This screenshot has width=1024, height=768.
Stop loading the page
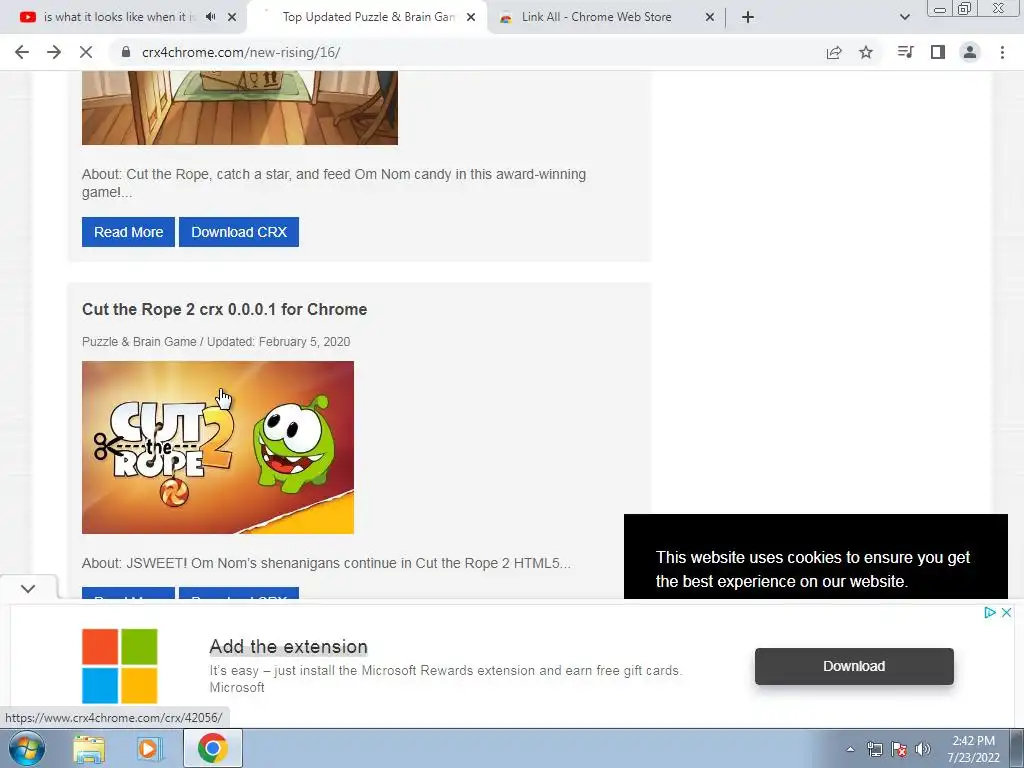86,52
